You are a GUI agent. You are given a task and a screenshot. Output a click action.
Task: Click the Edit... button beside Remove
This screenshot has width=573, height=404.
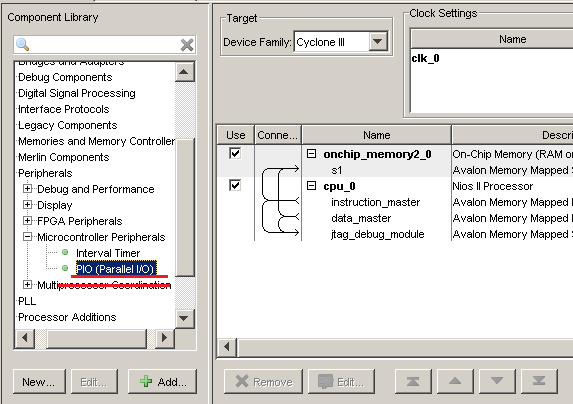point(341,382)
